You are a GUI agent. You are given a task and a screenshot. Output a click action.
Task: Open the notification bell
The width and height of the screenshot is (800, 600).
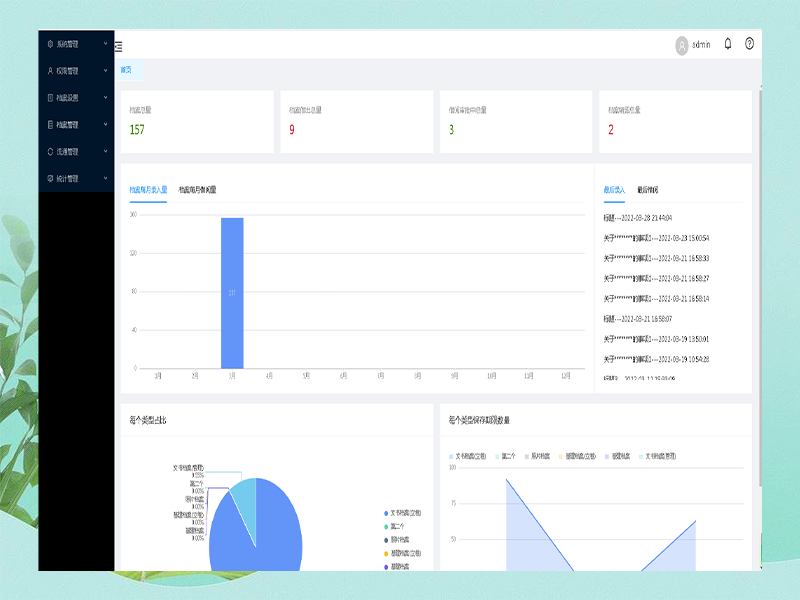point(728,44)
